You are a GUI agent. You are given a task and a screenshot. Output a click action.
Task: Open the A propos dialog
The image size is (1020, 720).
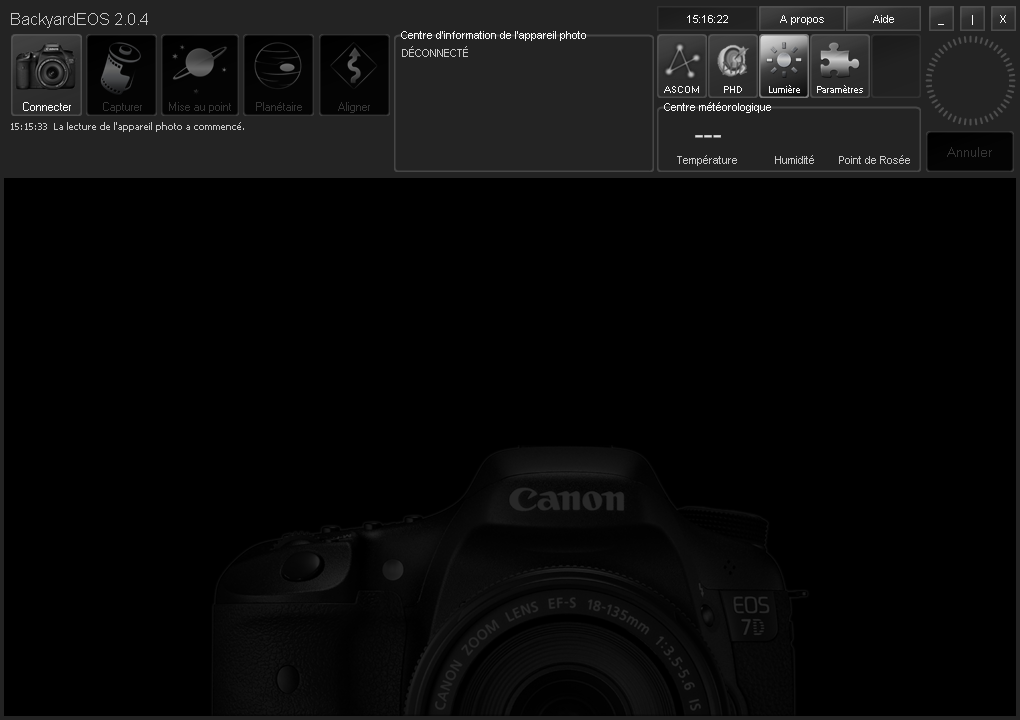click(x=801, y=19)
